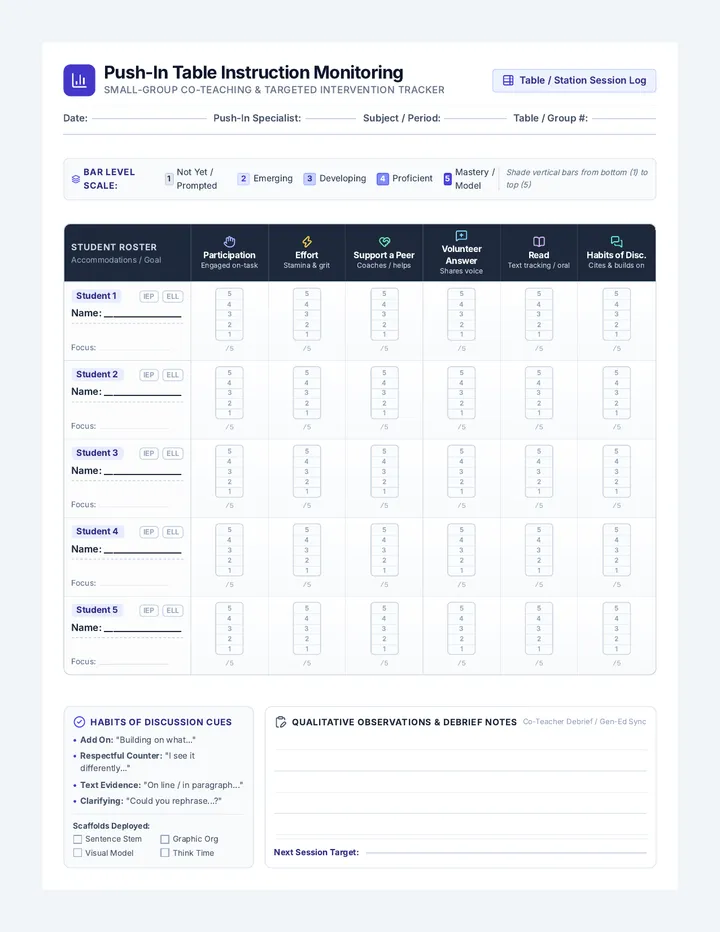The image size is (720, 932).
Task: Click the Subject / Period input line
Action: [475, 118]
